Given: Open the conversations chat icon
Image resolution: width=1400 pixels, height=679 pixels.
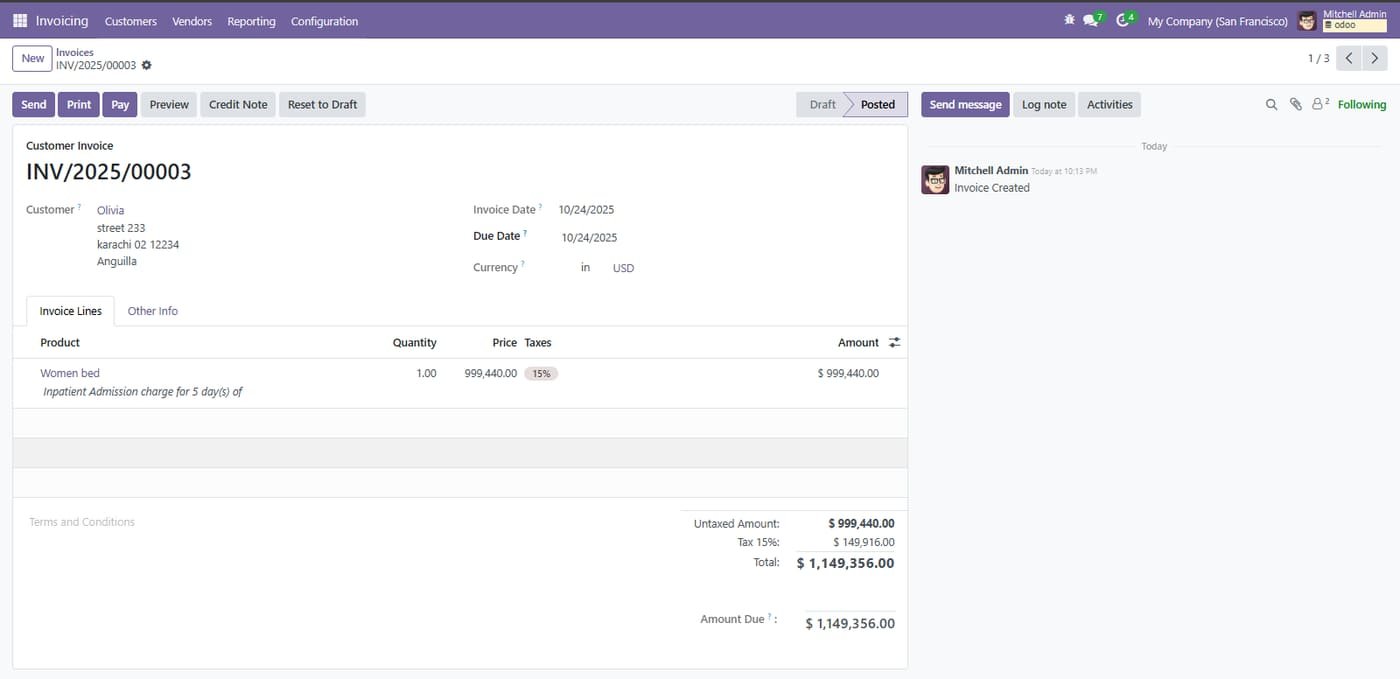Looking at the screenshot, I should pyautogui.click(x=1090, y=21).
